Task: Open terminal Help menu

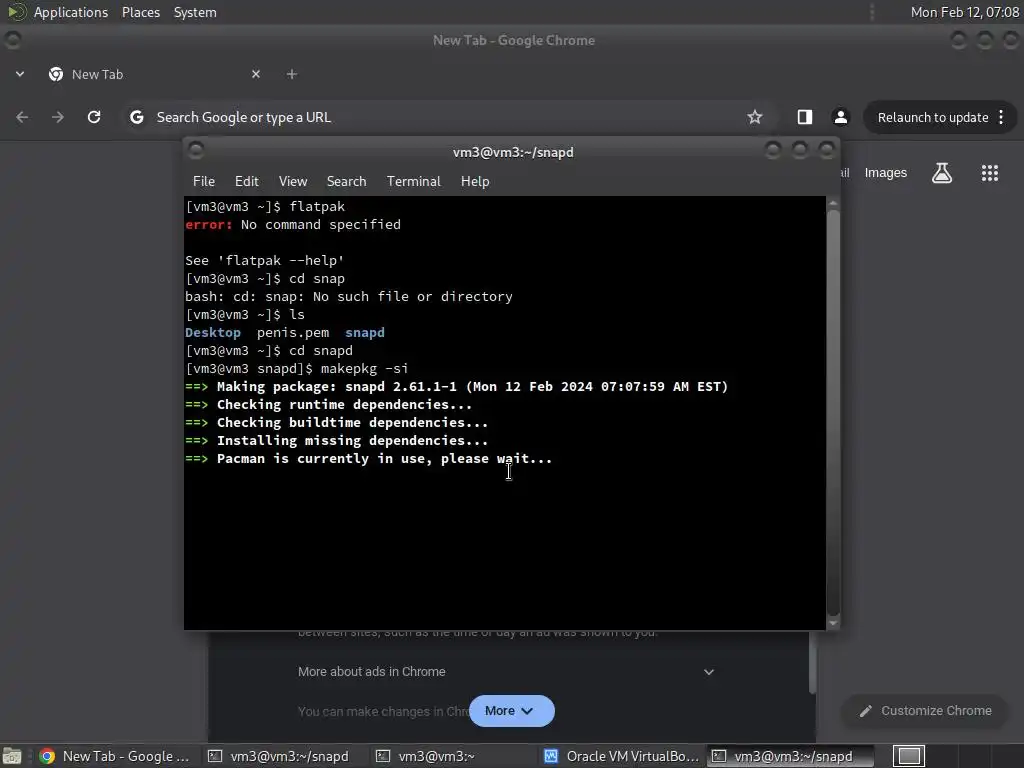Action: click(x=475, y=182)
